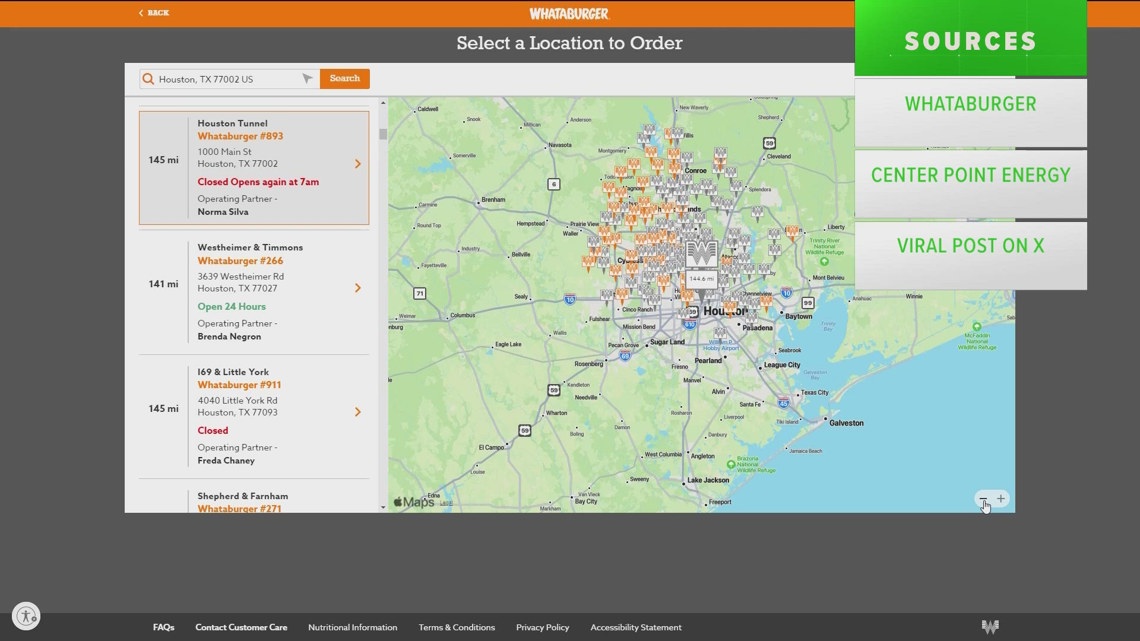Select CENTER POINT ENERGY source entry
This screenshot has height=641, width=1140.
click(x=970, y=174)
